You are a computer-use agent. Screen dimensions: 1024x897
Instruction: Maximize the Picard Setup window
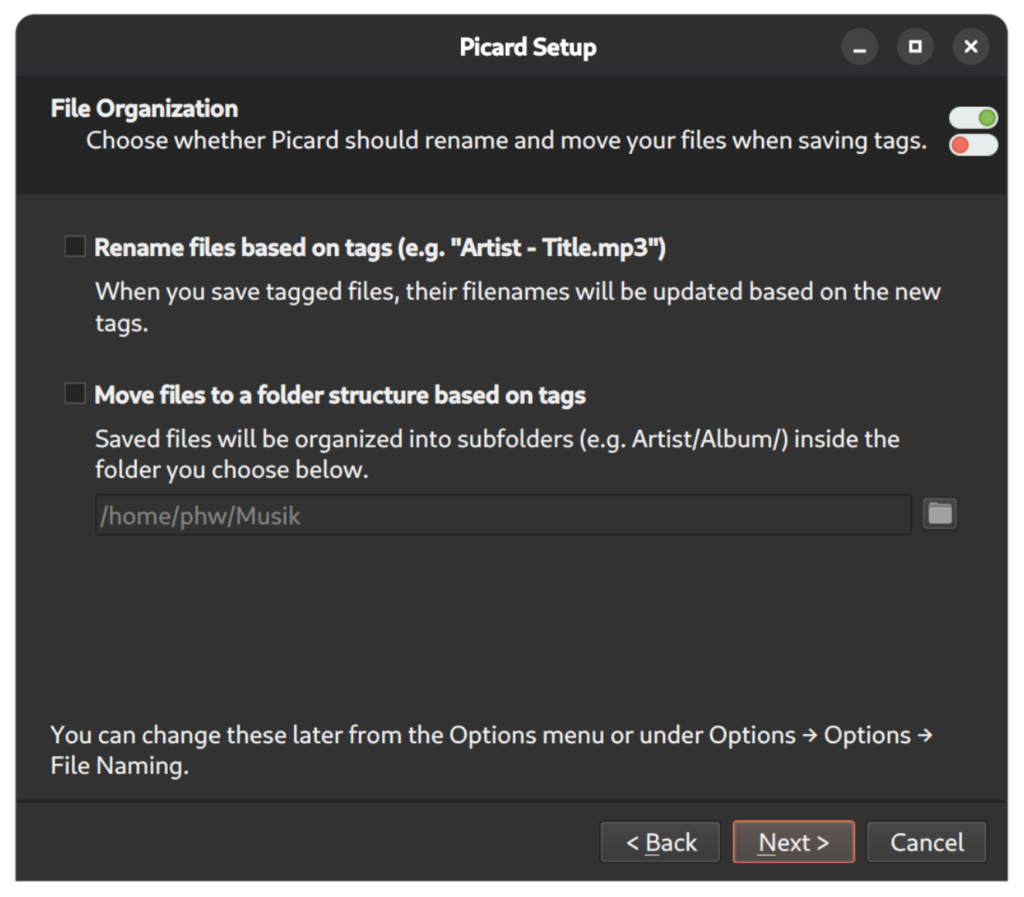[915, 47]
